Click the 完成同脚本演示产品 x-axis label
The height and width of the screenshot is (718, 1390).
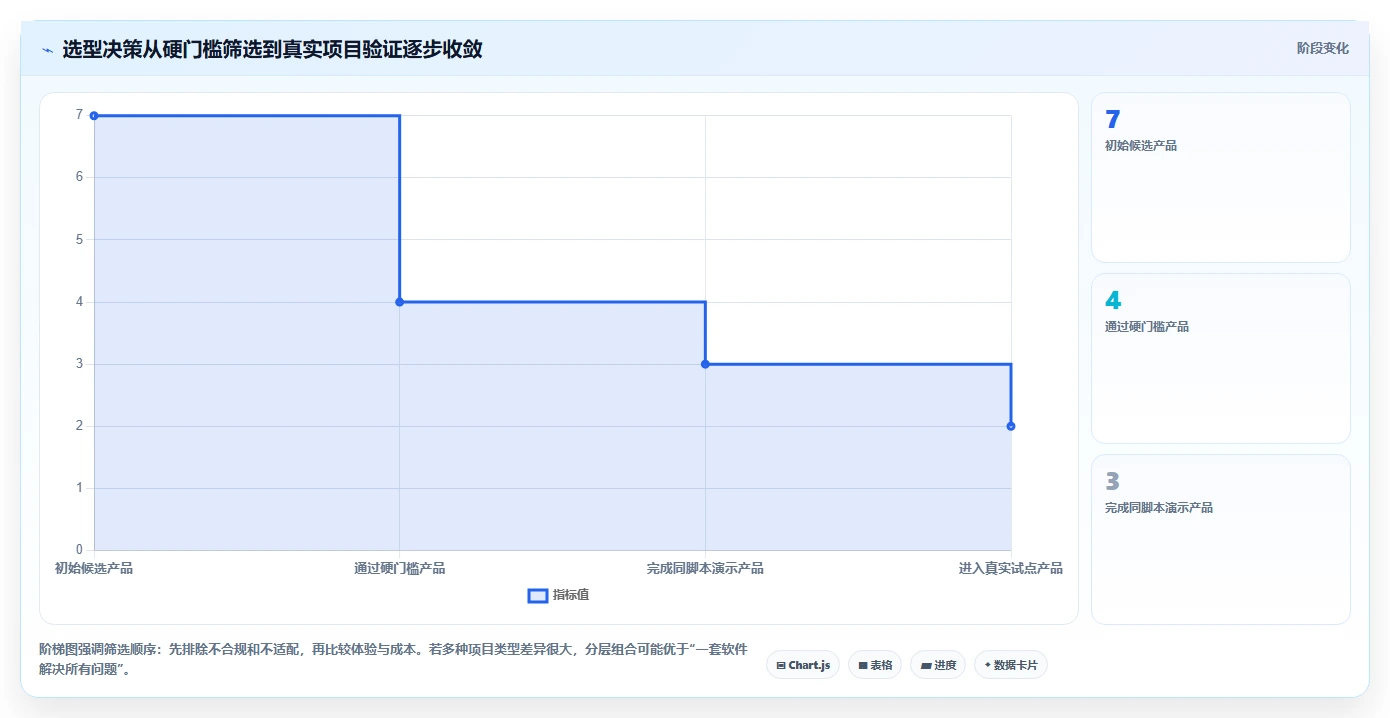(x=705, y=568)
